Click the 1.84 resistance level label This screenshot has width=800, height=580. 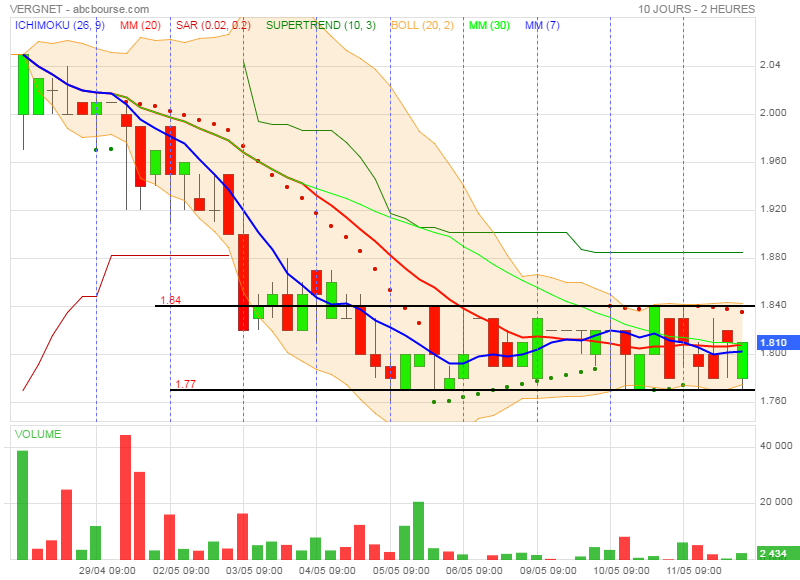click(170, 300)
